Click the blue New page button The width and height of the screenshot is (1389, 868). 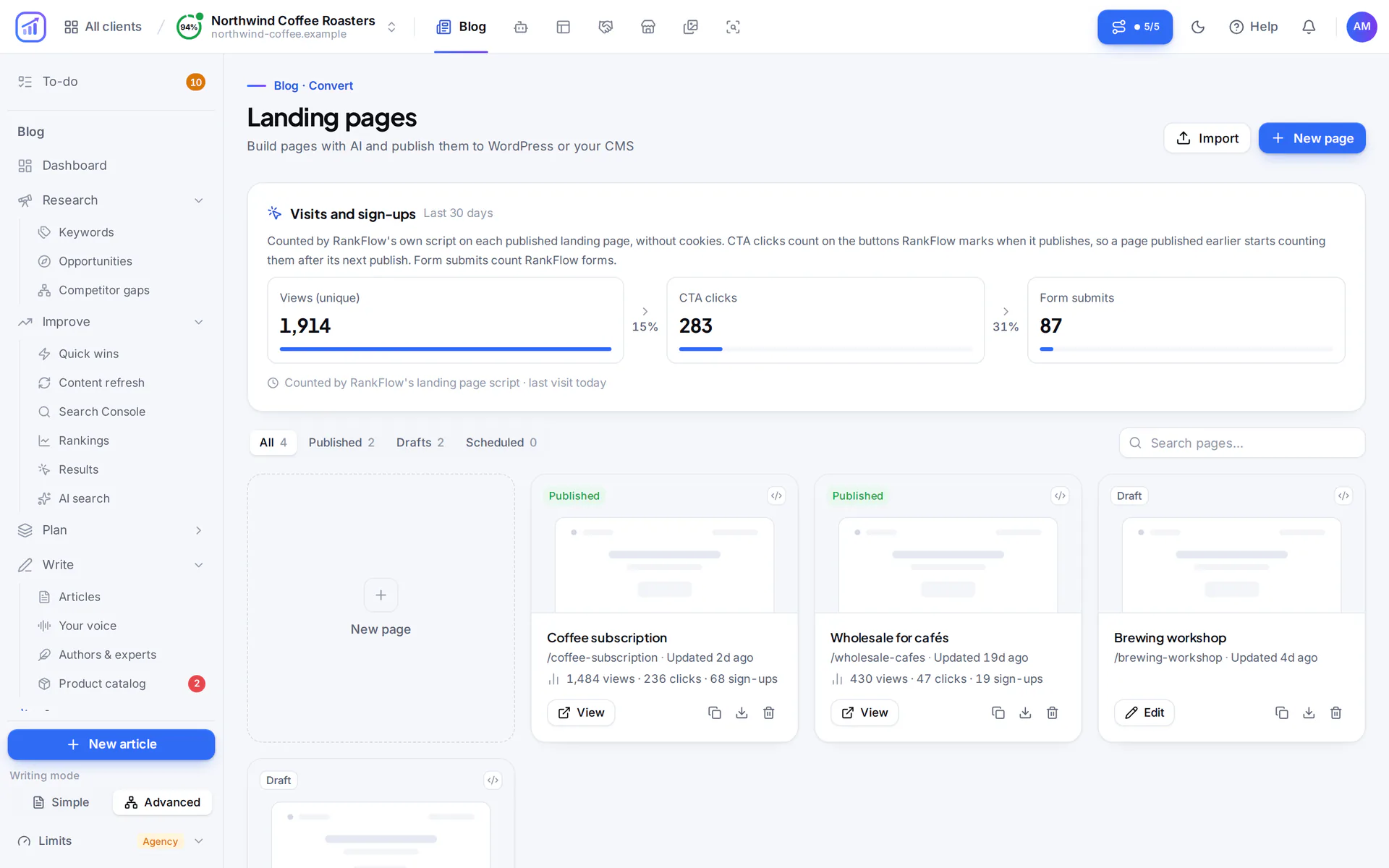(1312, 138)
